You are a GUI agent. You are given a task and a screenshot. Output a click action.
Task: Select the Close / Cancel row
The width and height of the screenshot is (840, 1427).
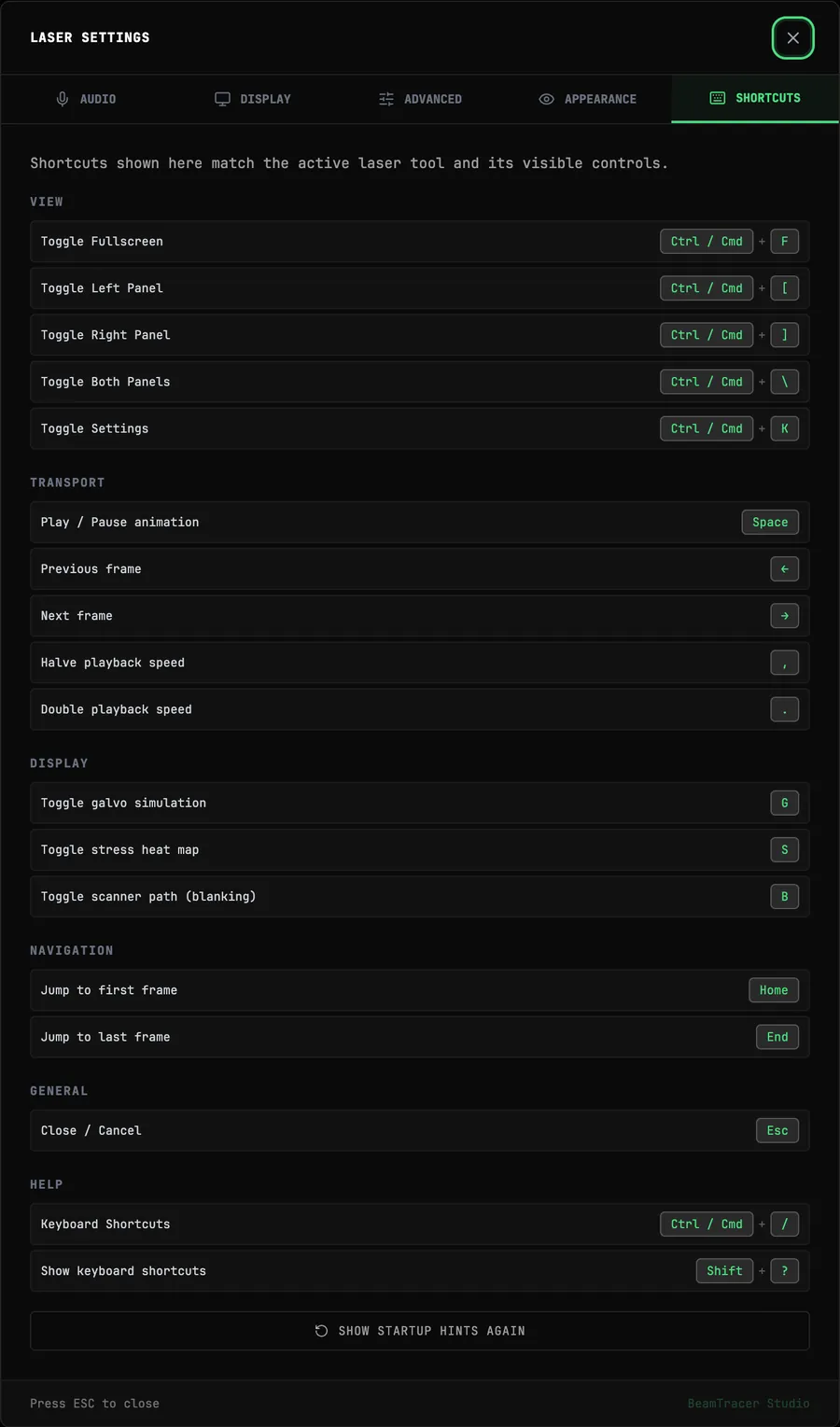pyautogui.click(x=420, y=1130)
